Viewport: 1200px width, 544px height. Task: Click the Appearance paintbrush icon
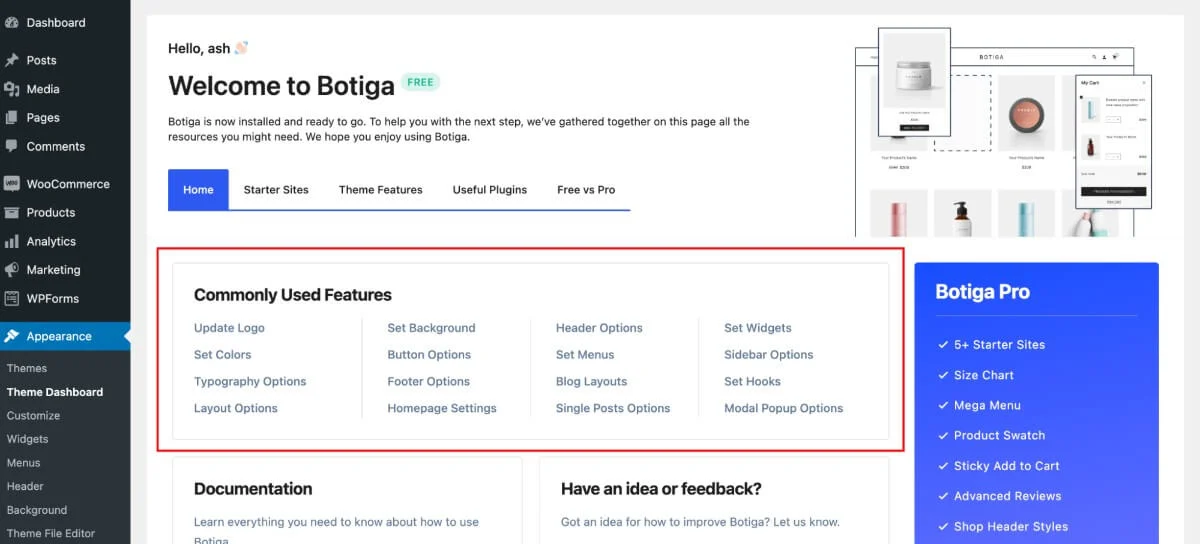[12, 336]
